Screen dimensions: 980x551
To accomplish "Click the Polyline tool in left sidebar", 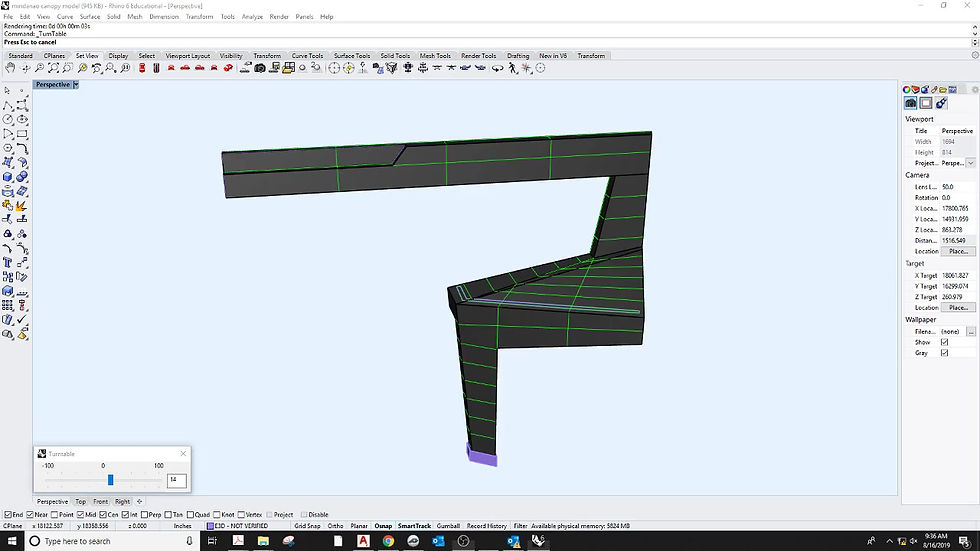I will click(x=8, y=105).
